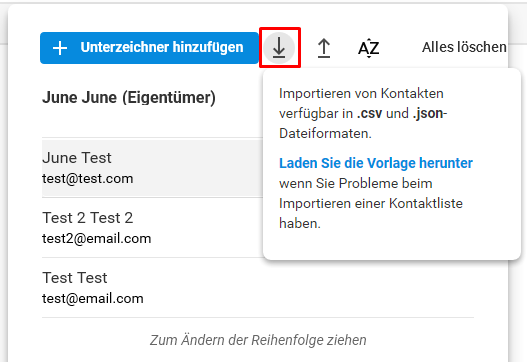Click the bold .json format text
Image resolution: width=527 pixels, height=362 pixels.
[428, 114]
